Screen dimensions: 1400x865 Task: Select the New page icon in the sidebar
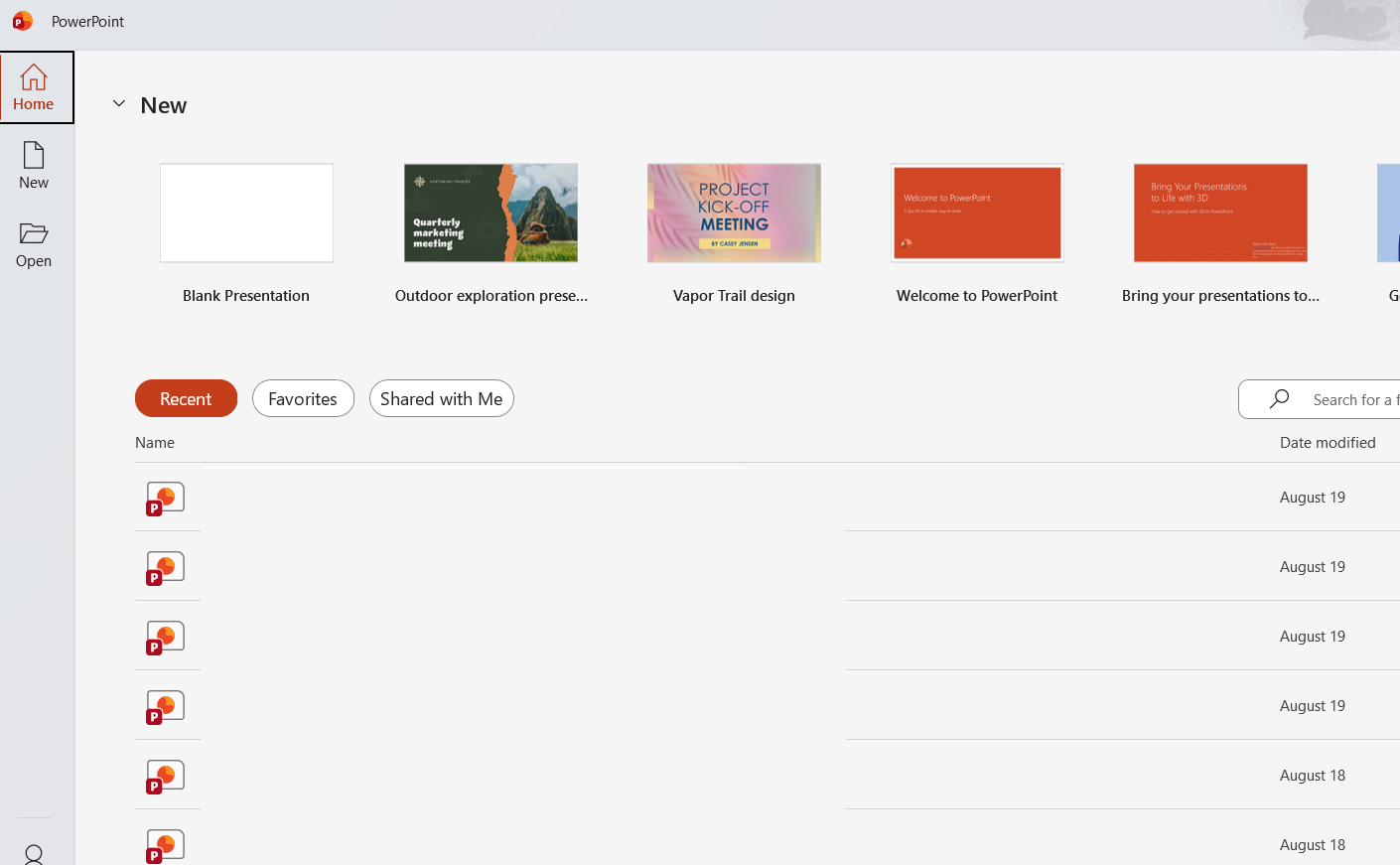pos(34,155)
